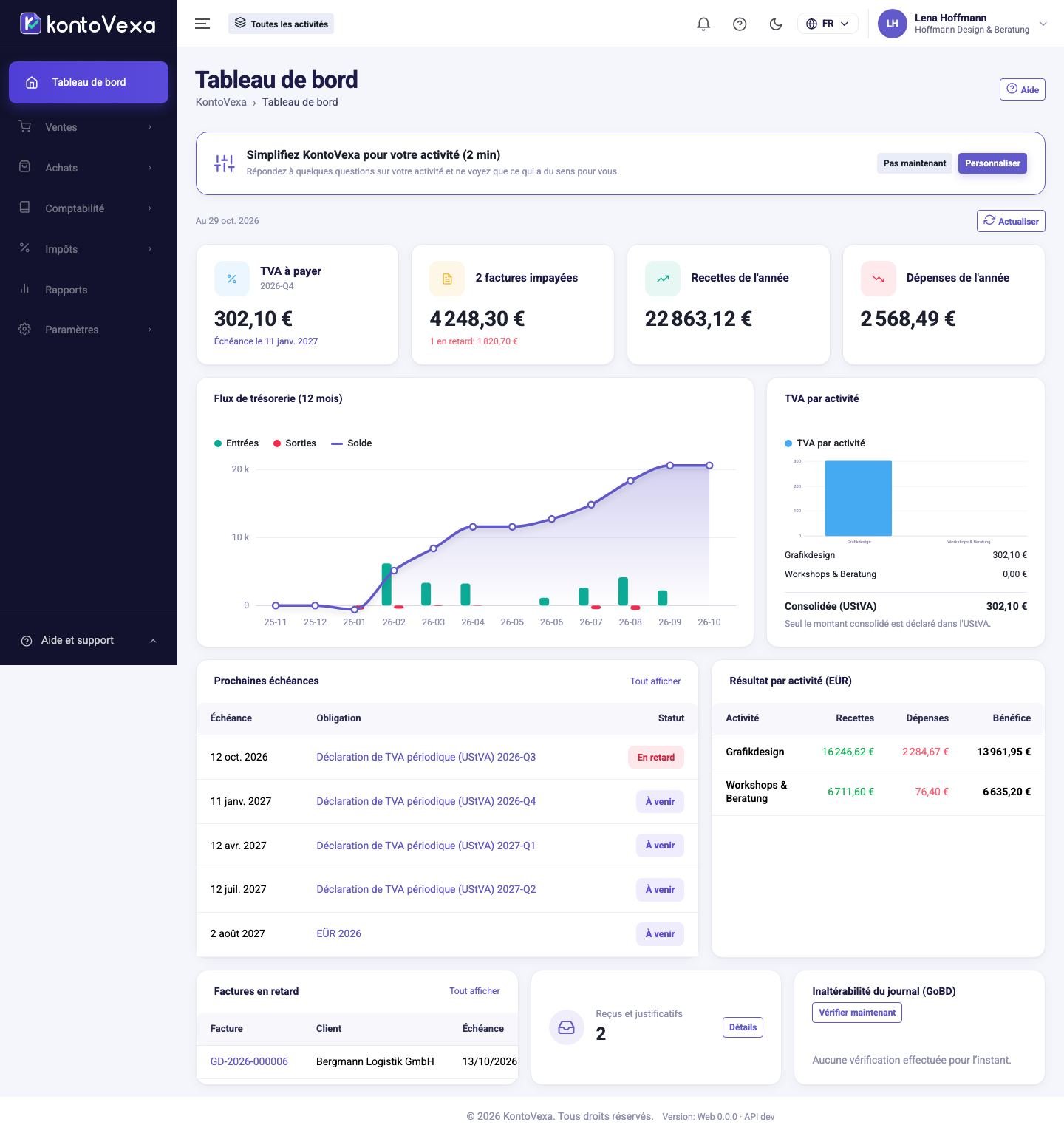This screenshot has height=1136, width=1064.
Task: Click the Personnaliser button
Action: tap(992, 163)
